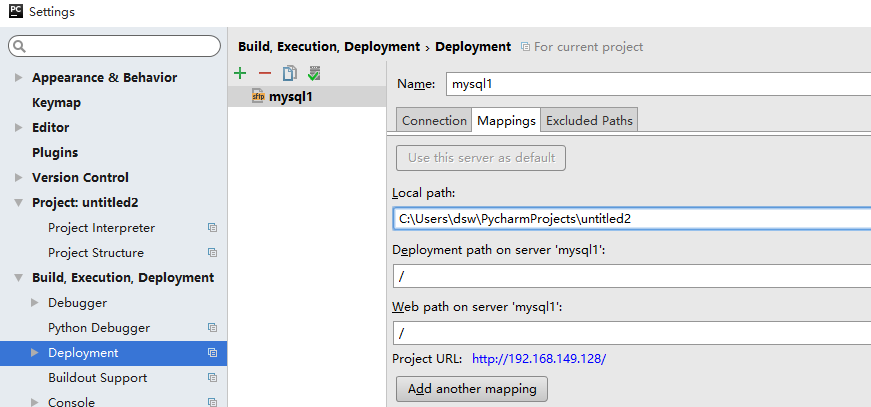
Task: Click the 'Deployment' breadcrumb title
Action: coord(473,47)
